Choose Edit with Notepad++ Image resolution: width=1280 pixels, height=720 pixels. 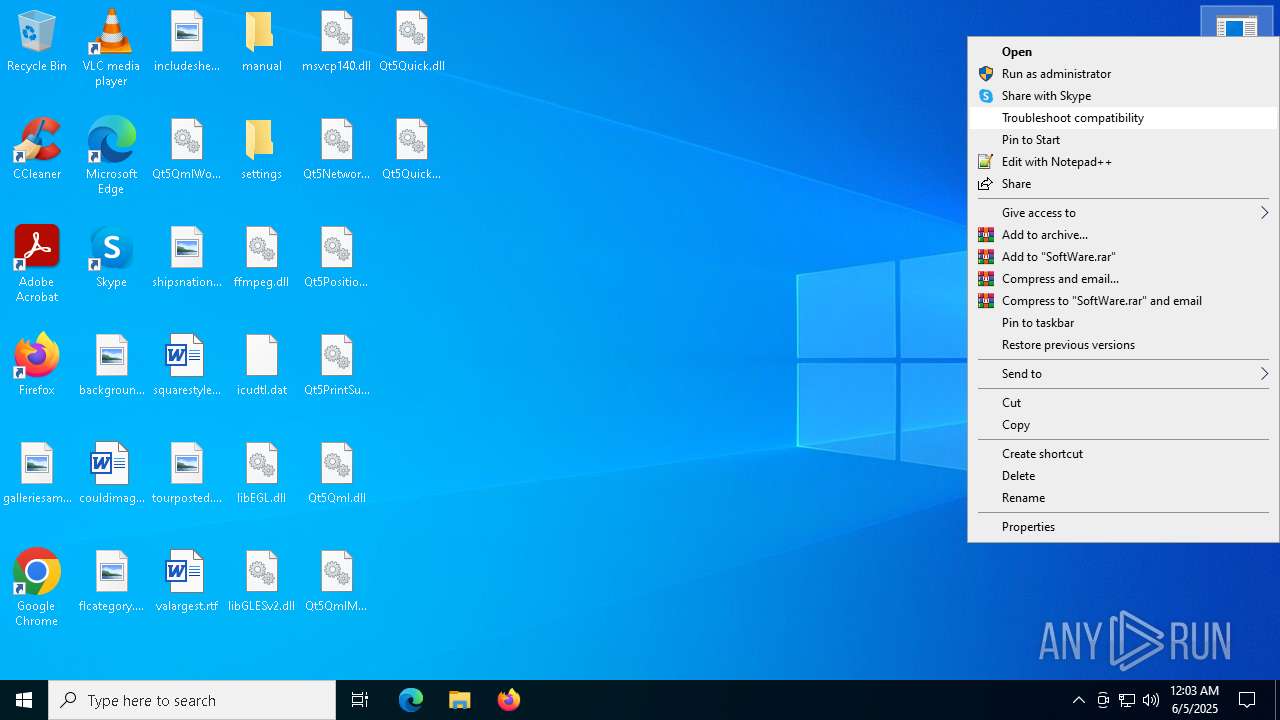(1123, 162)
